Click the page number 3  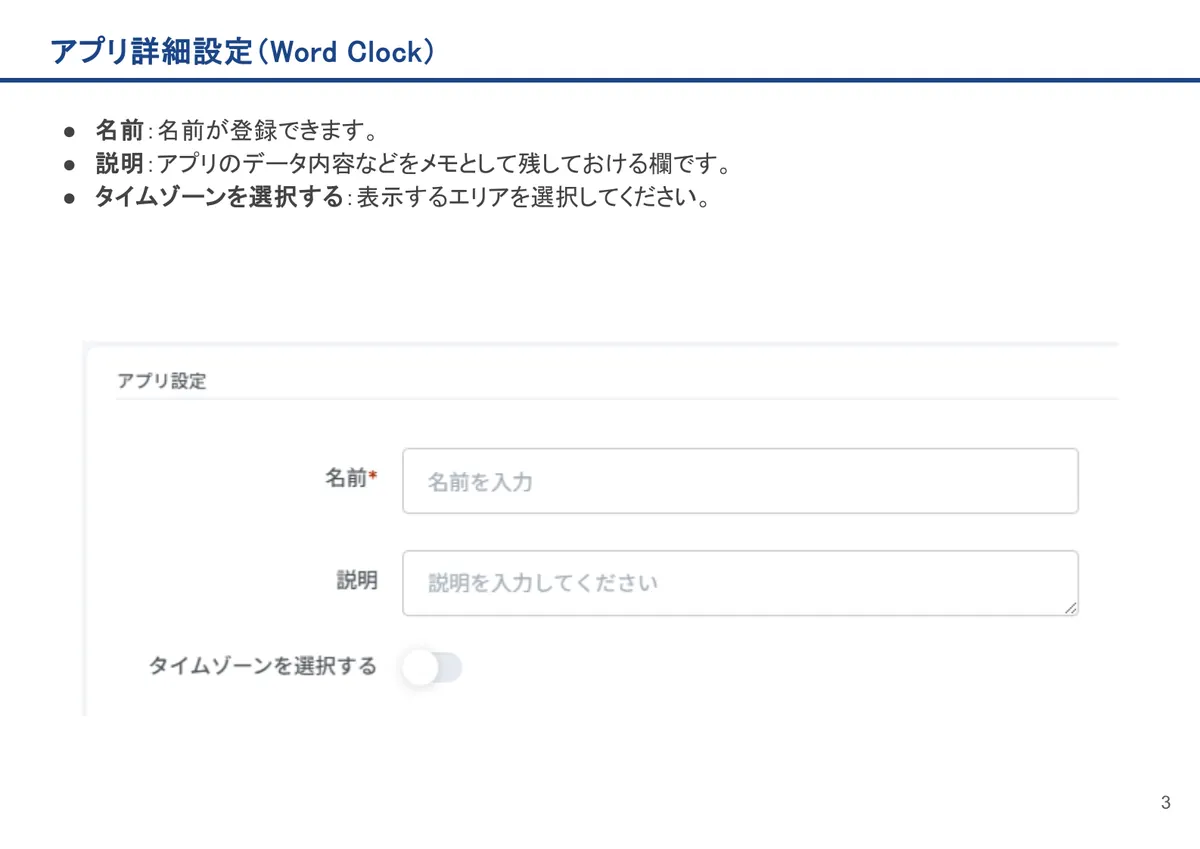point(1166,803)
